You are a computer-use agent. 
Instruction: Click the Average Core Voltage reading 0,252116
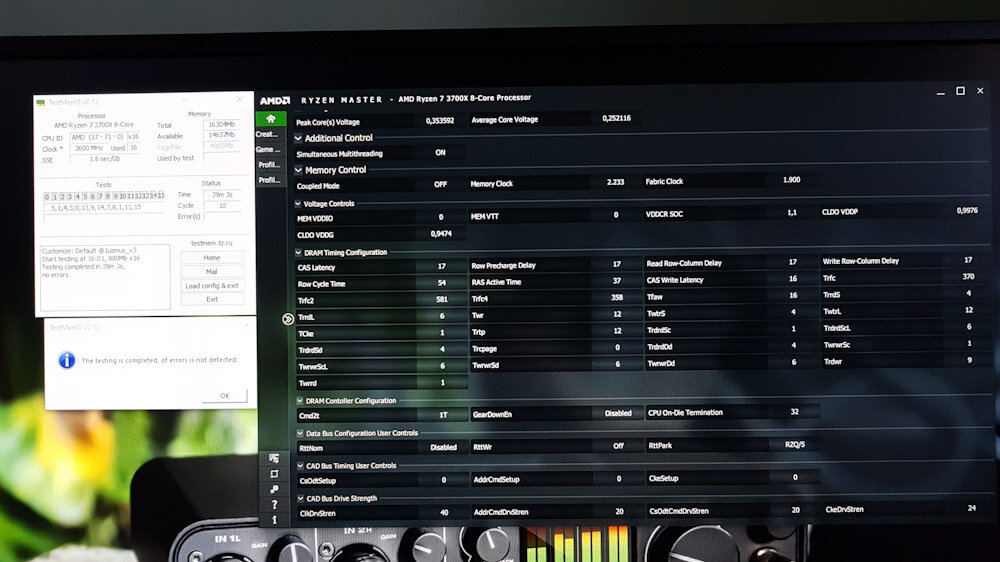click(616, 119)
